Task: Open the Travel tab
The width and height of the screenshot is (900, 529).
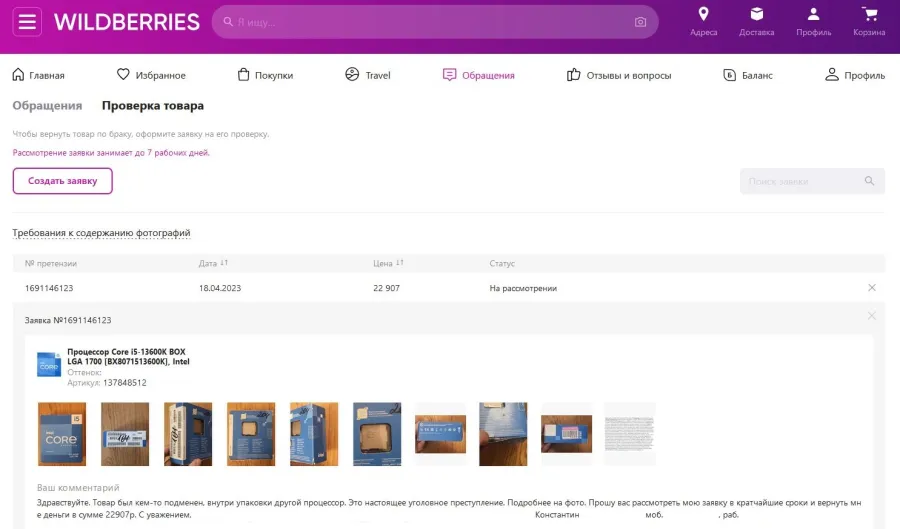Action: [367, 75]
